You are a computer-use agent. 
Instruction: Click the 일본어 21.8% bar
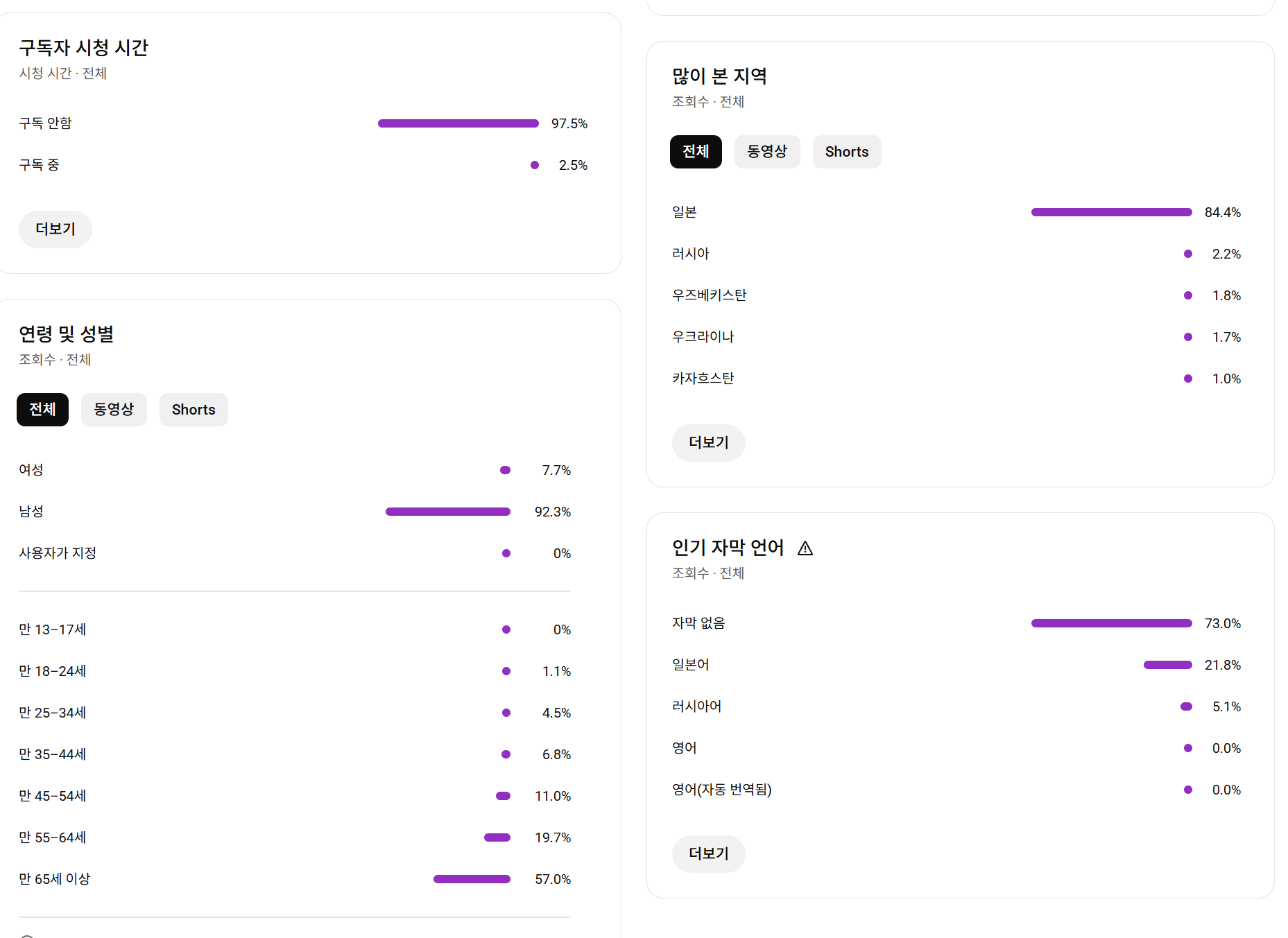click(1167, 665)
